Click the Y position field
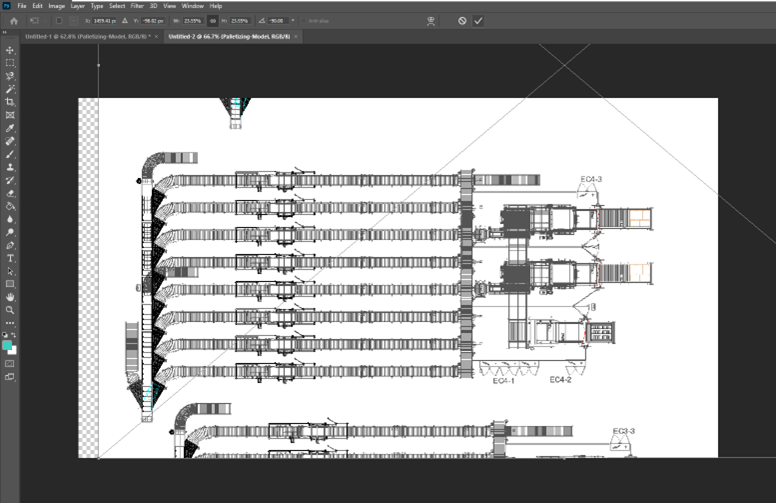The width and height of the screenshot is (776, 503). pos(152,21)
